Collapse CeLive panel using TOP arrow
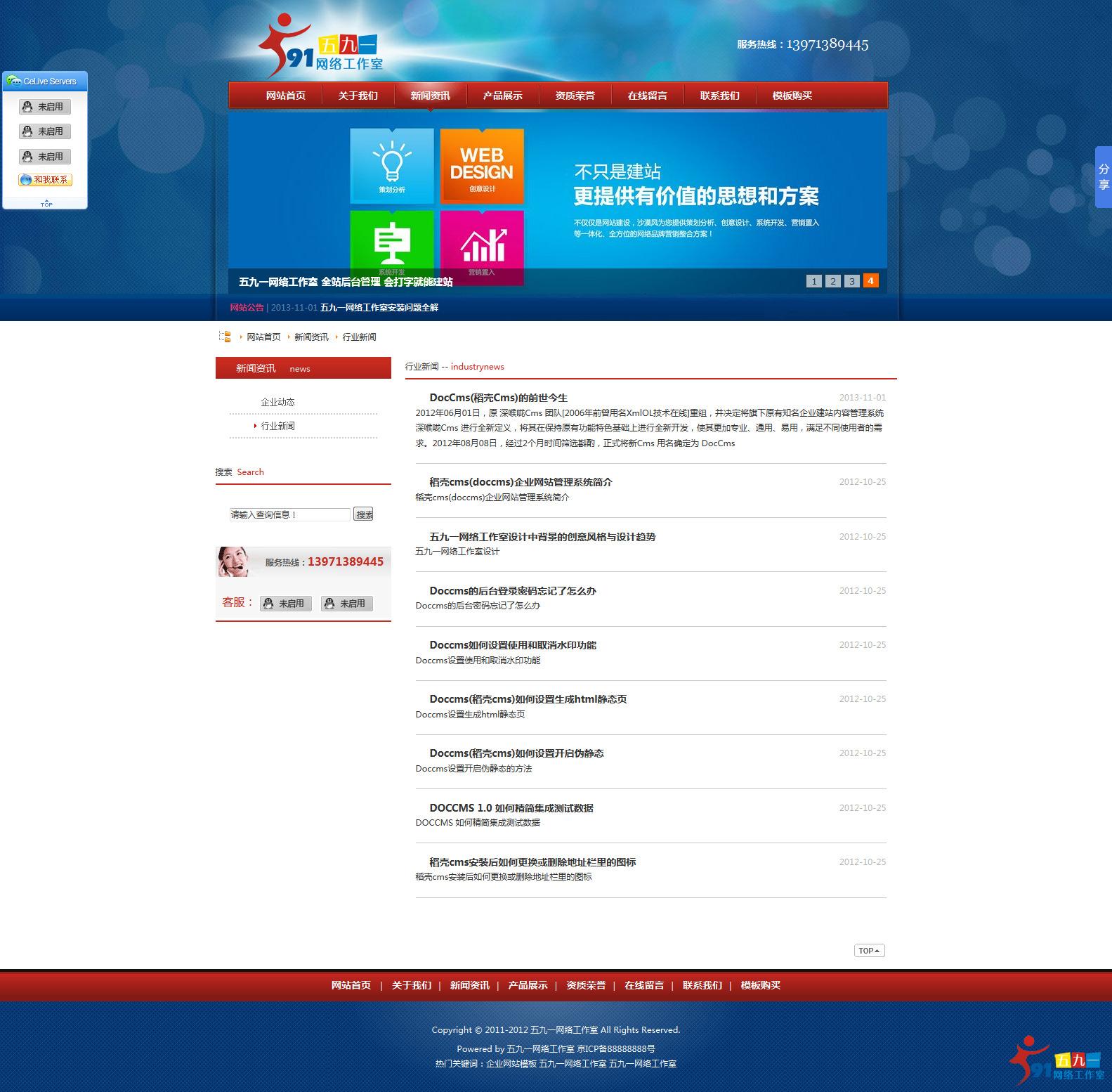The image size is (1112, 1092). coord(46,203)
